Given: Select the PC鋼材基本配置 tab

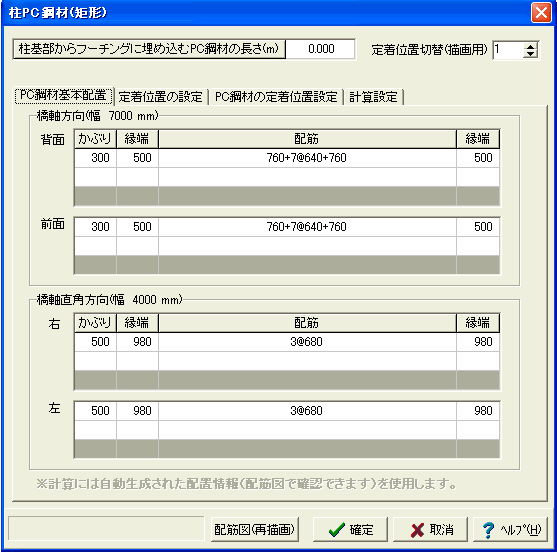Looking at the screenshot, I should [64, 96].
